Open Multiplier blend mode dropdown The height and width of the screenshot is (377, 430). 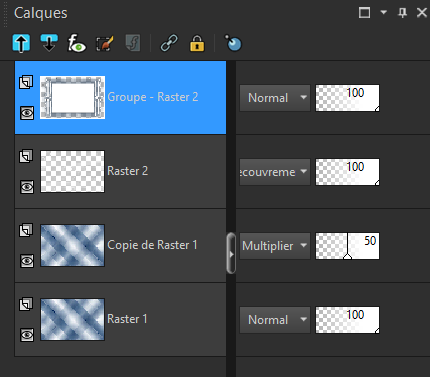[275, 246]
